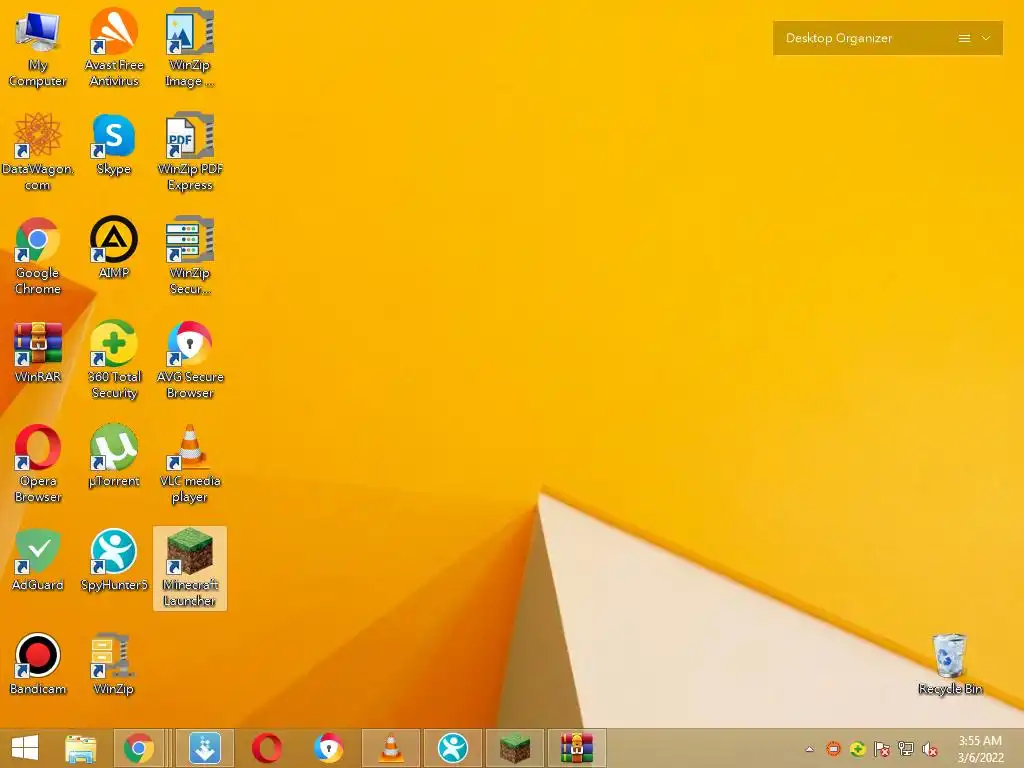Open Skype desktop shortcut
The image size is (1024, 768).
pos(114,145)
